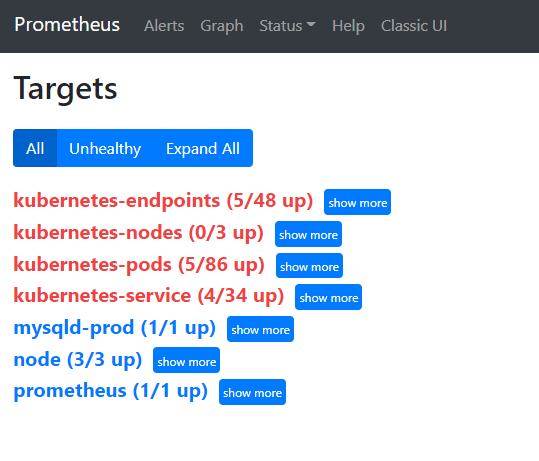
Task: Go to the Alerts page
Action: [x=164, y=26]
